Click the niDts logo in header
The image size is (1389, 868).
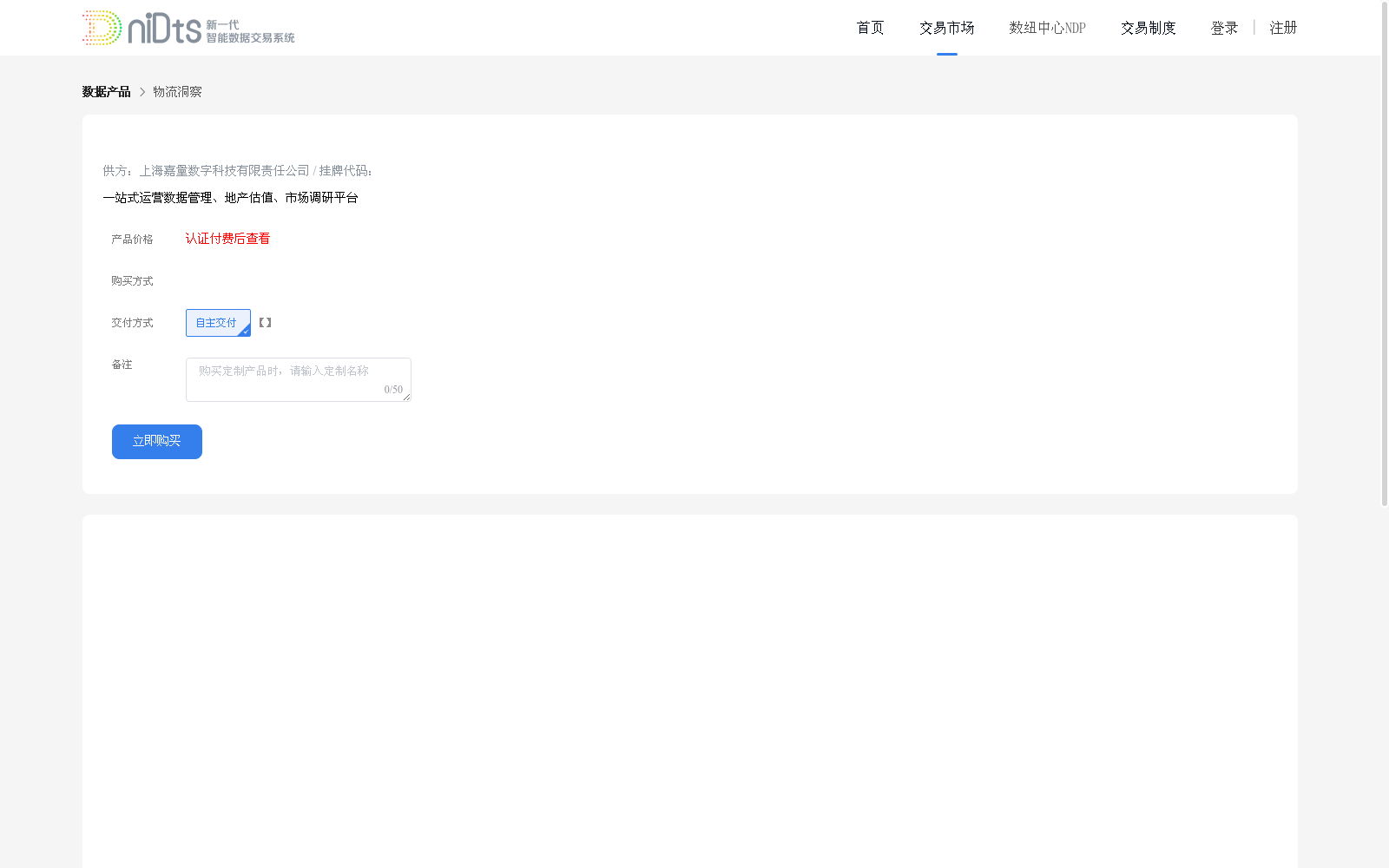tap(188, 28)
